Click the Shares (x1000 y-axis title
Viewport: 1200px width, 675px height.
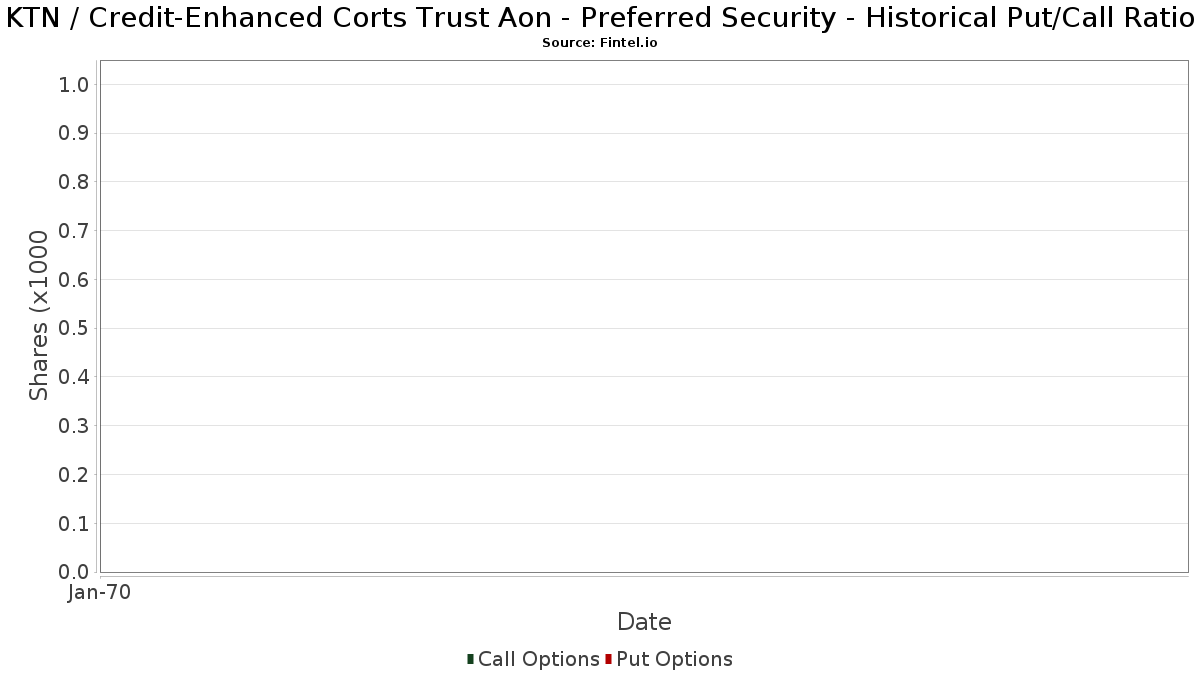click(39, 315)
